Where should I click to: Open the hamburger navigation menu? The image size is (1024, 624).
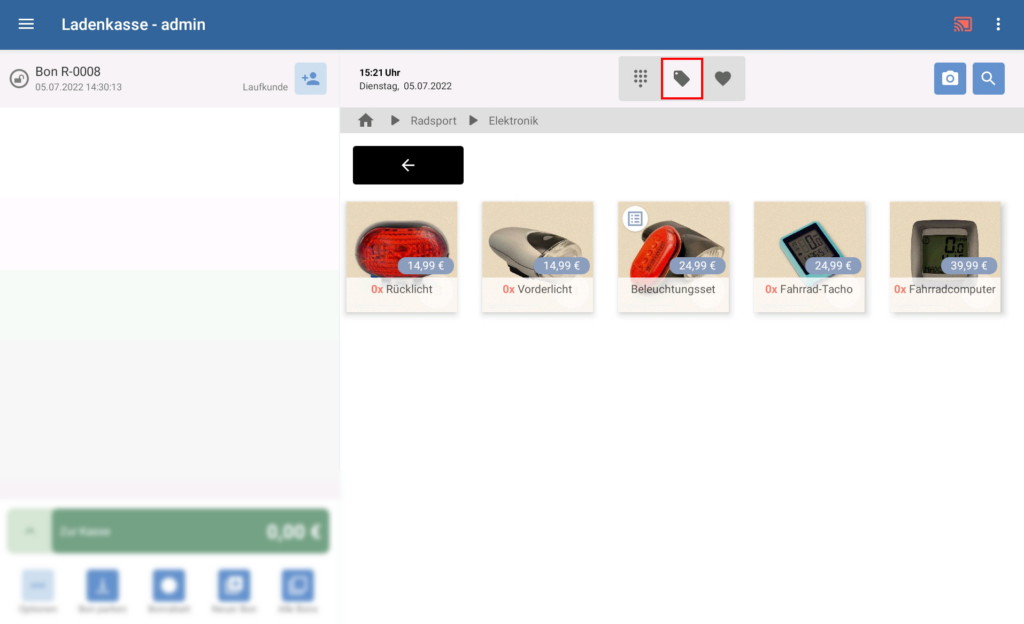point(26,24)
